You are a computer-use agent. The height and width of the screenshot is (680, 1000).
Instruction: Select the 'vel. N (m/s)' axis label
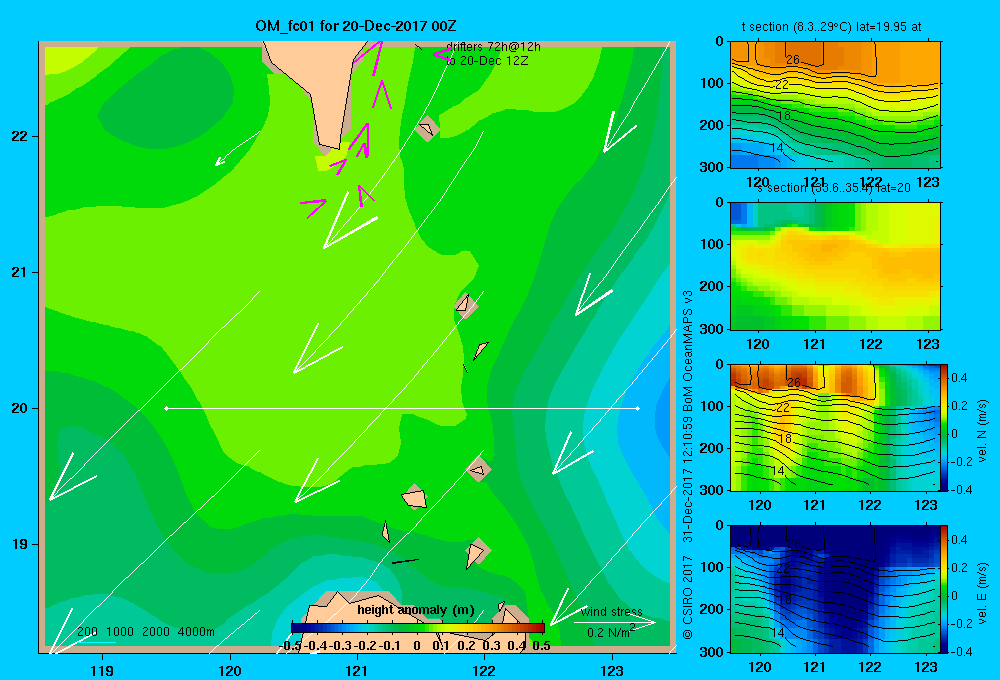pyautogui.click(x=982, y=431)
